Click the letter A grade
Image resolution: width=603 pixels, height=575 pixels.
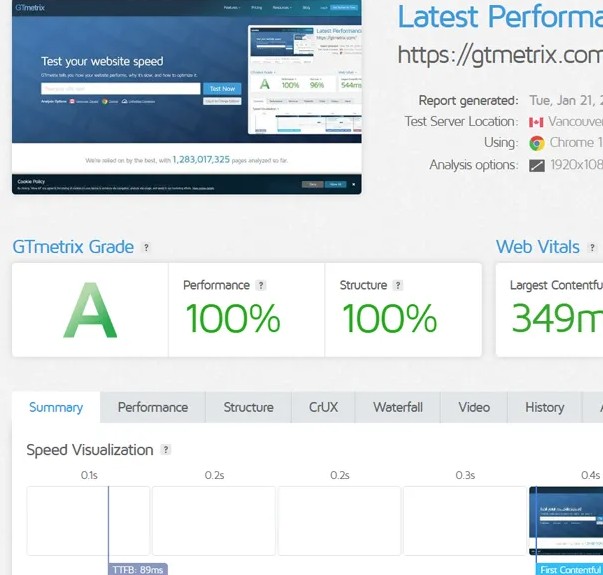90,310
